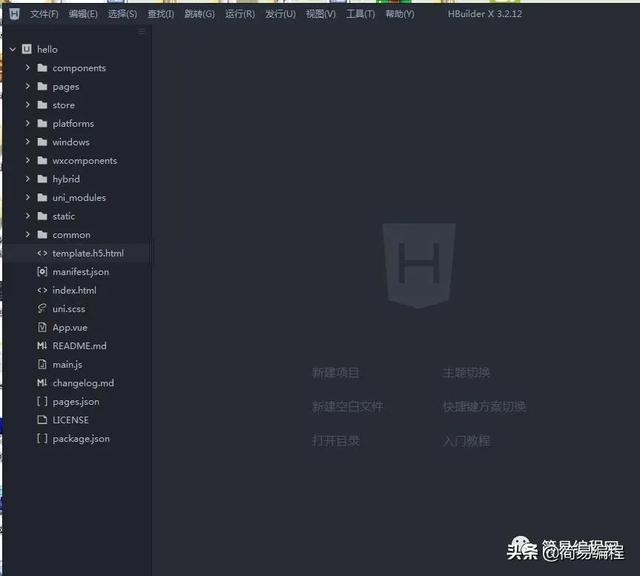Click the components folder icon
The width and height of the screenshot is (640, 576).
(x=42, y=68)
